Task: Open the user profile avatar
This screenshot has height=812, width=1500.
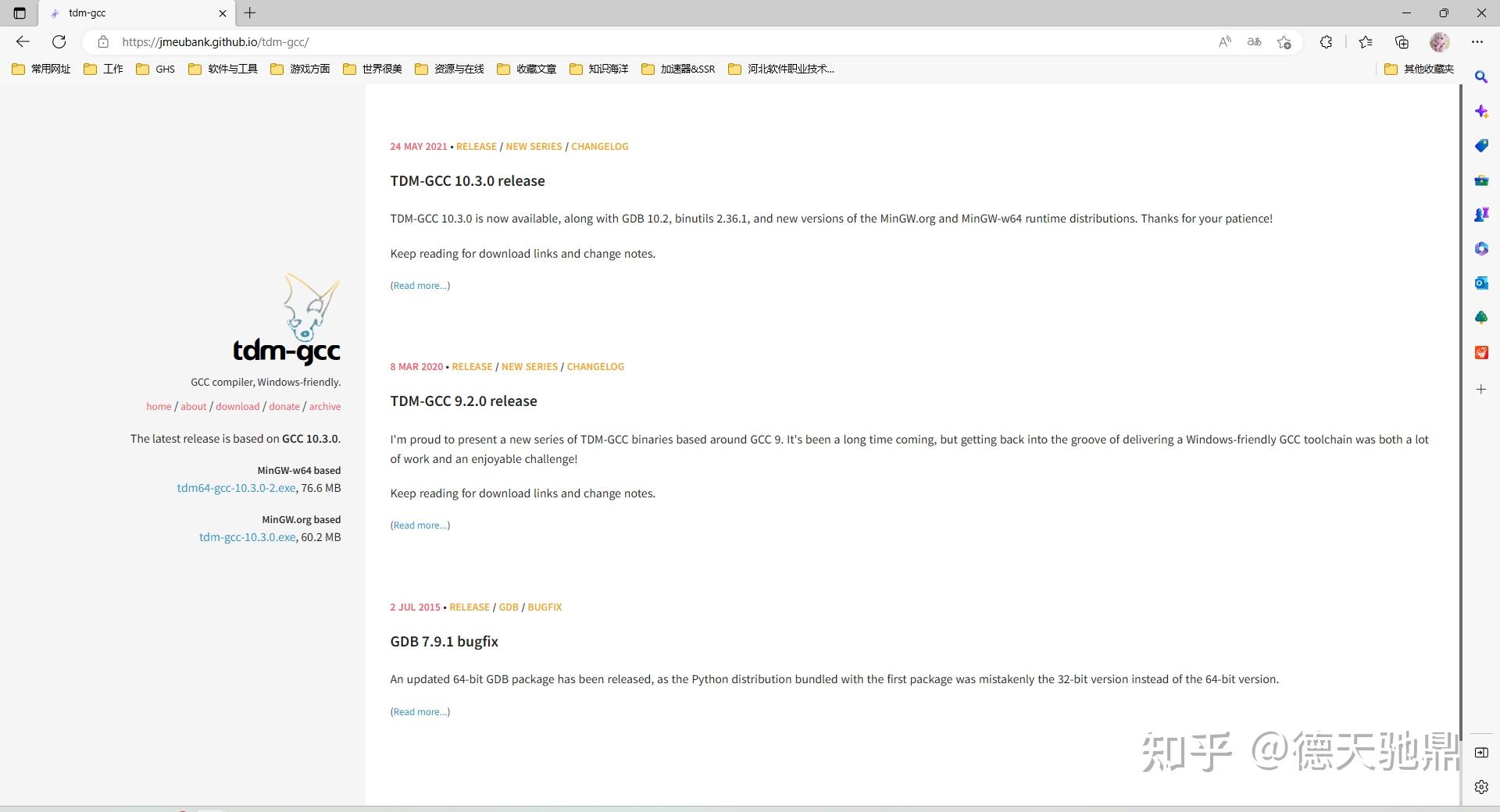Action: pos(1439,42)
